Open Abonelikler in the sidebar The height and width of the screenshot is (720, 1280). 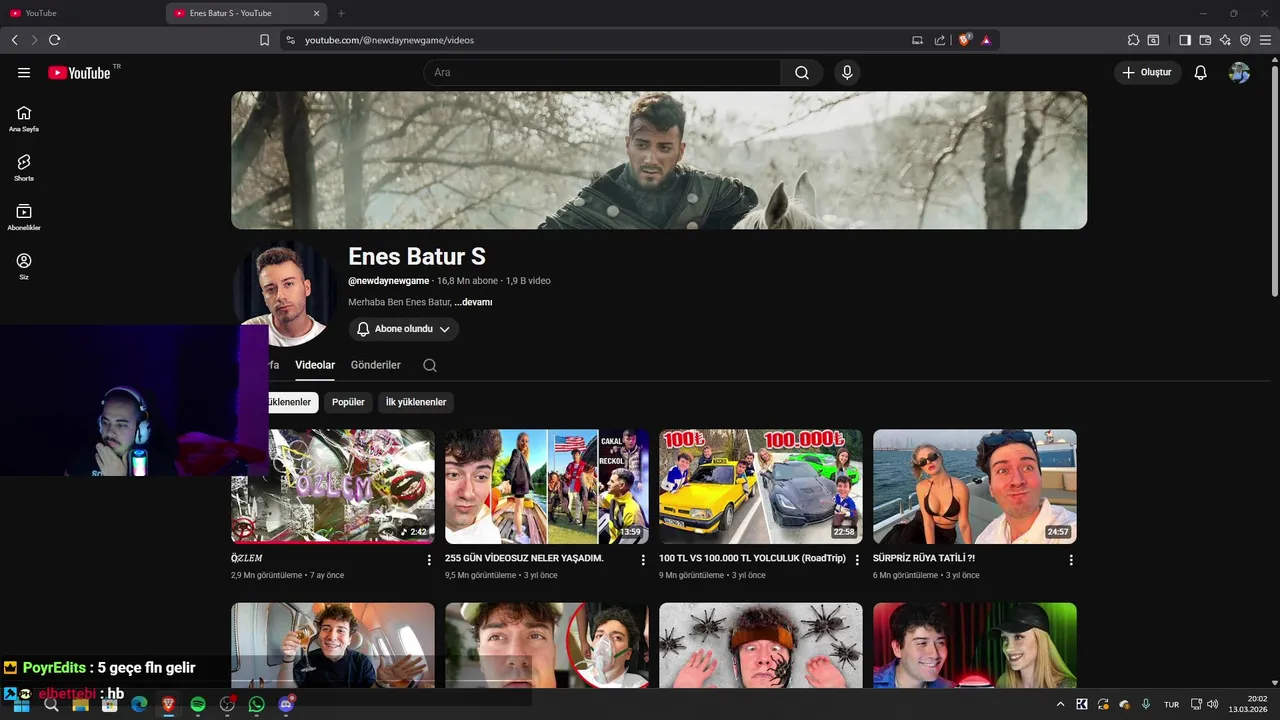[24, 217]
